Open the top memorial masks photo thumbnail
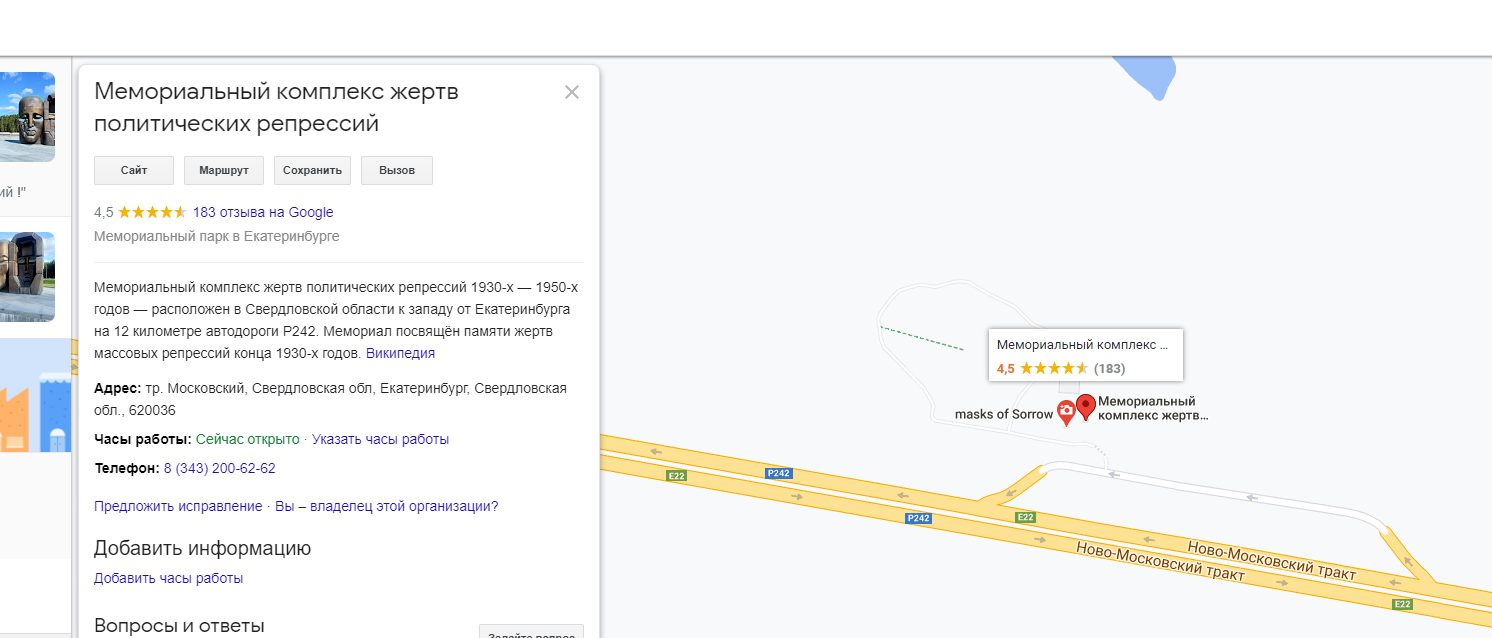Viewport: 1492px width, 638px height. [x=27, y=117]
